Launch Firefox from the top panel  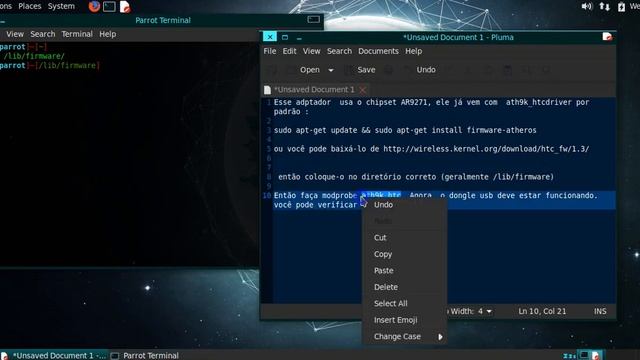[x=94, y=7]
